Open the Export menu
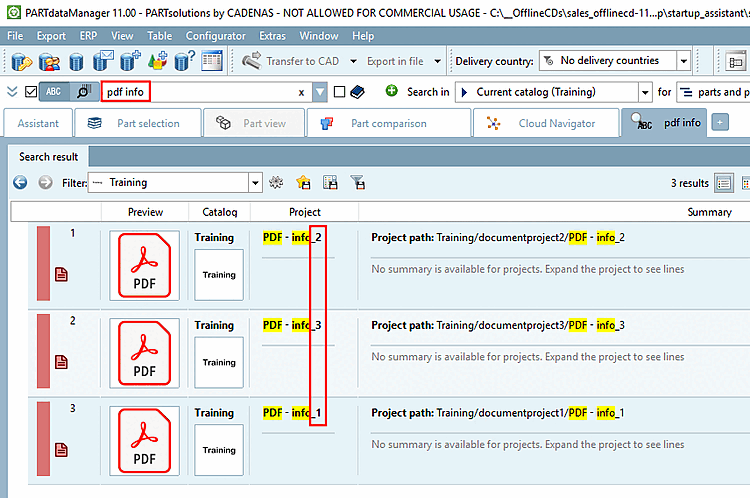The height and width of the screenshot is (498, 750). click(x=51, y=36)
